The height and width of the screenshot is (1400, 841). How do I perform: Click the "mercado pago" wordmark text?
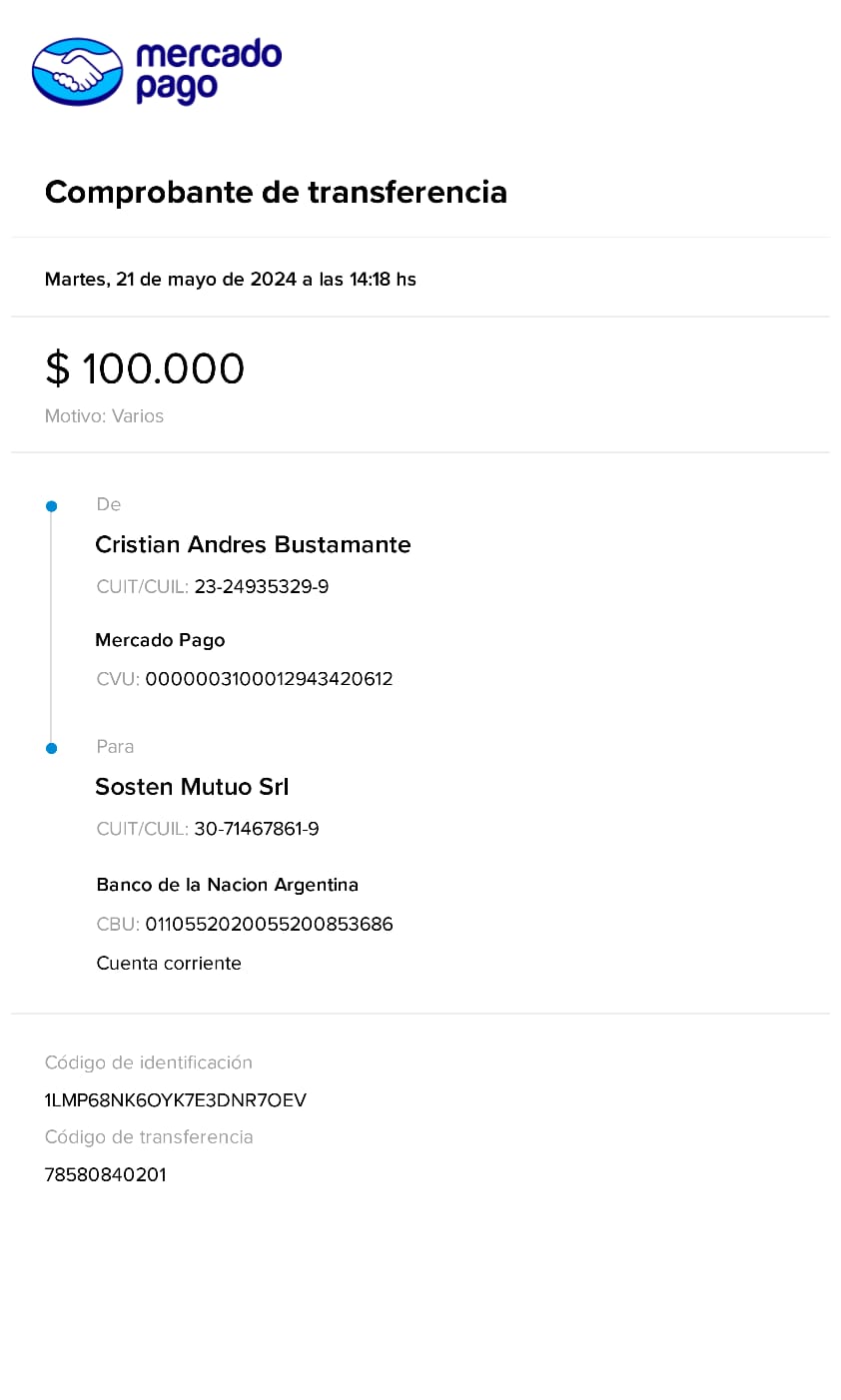click(208, 70)
